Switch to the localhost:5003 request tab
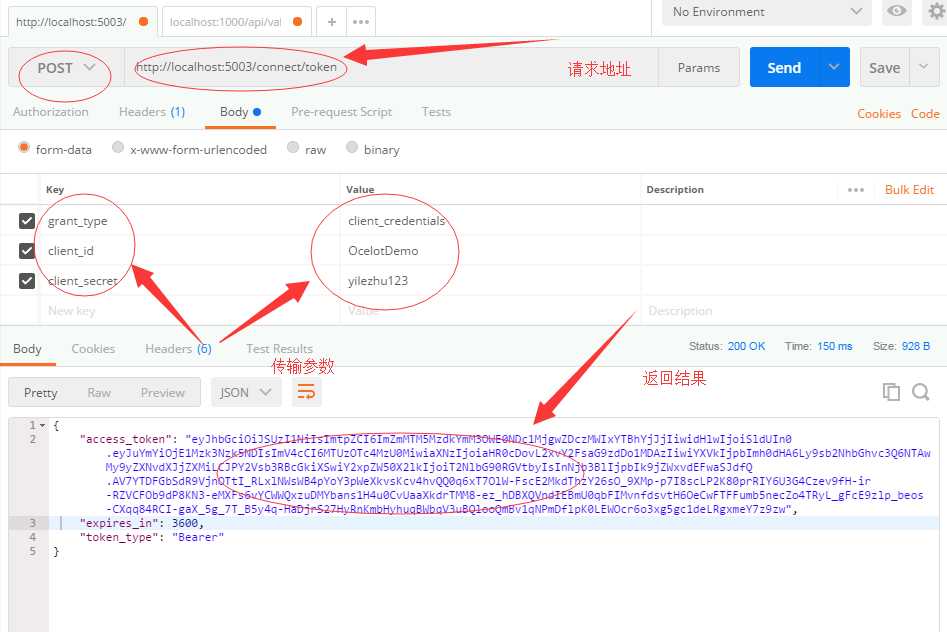Viewport: 947px width, 632px height. (82, 22)
